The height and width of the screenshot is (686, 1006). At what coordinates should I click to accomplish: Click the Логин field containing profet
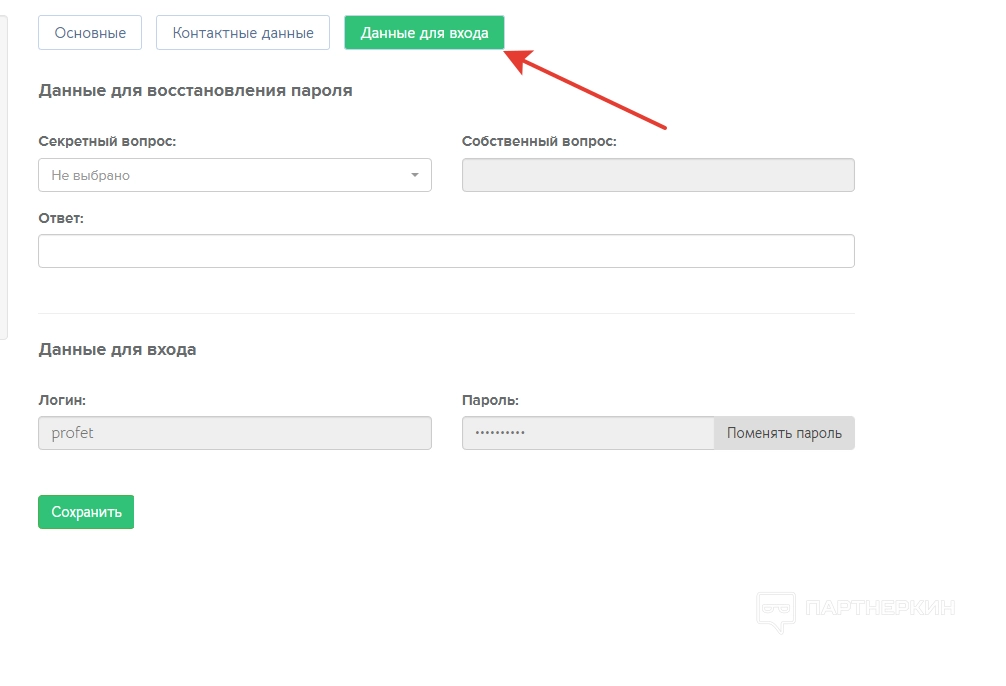235,433
